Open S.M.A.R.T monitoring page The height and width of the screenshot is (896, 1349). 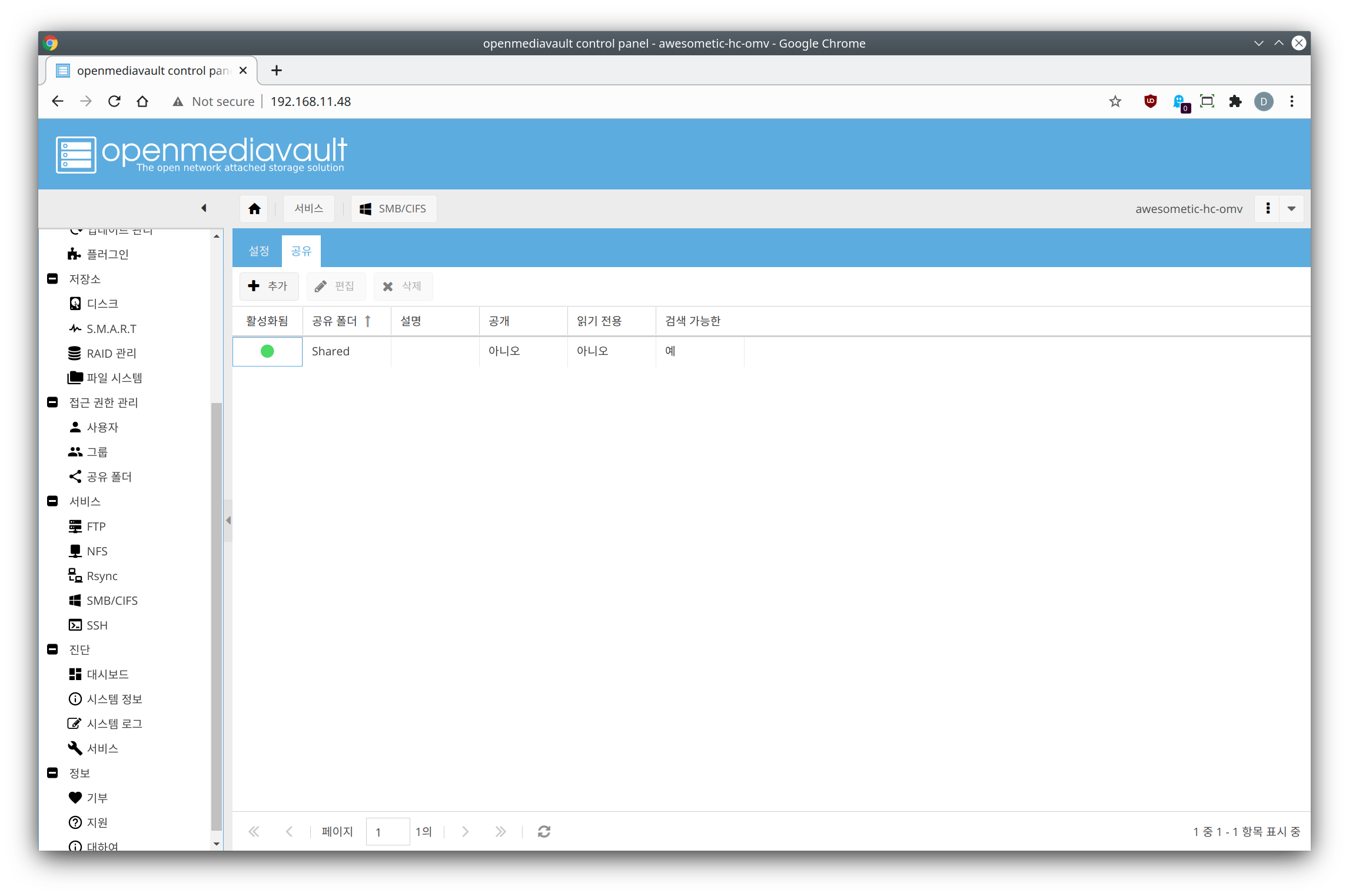[x=103, y=328]
